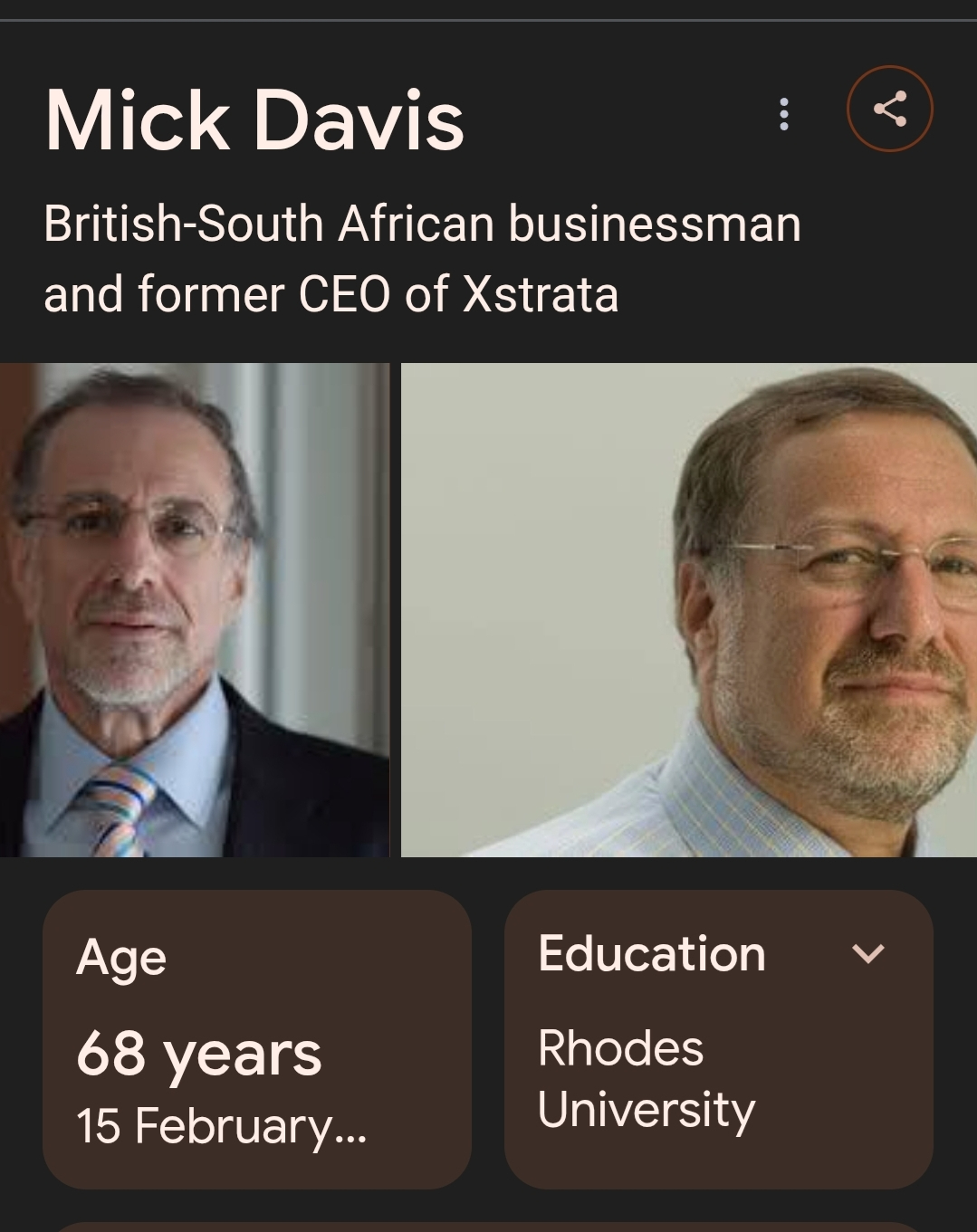Tap the British-South African businessman description
Screen dimensions: 977x1232
pos(422,224)
